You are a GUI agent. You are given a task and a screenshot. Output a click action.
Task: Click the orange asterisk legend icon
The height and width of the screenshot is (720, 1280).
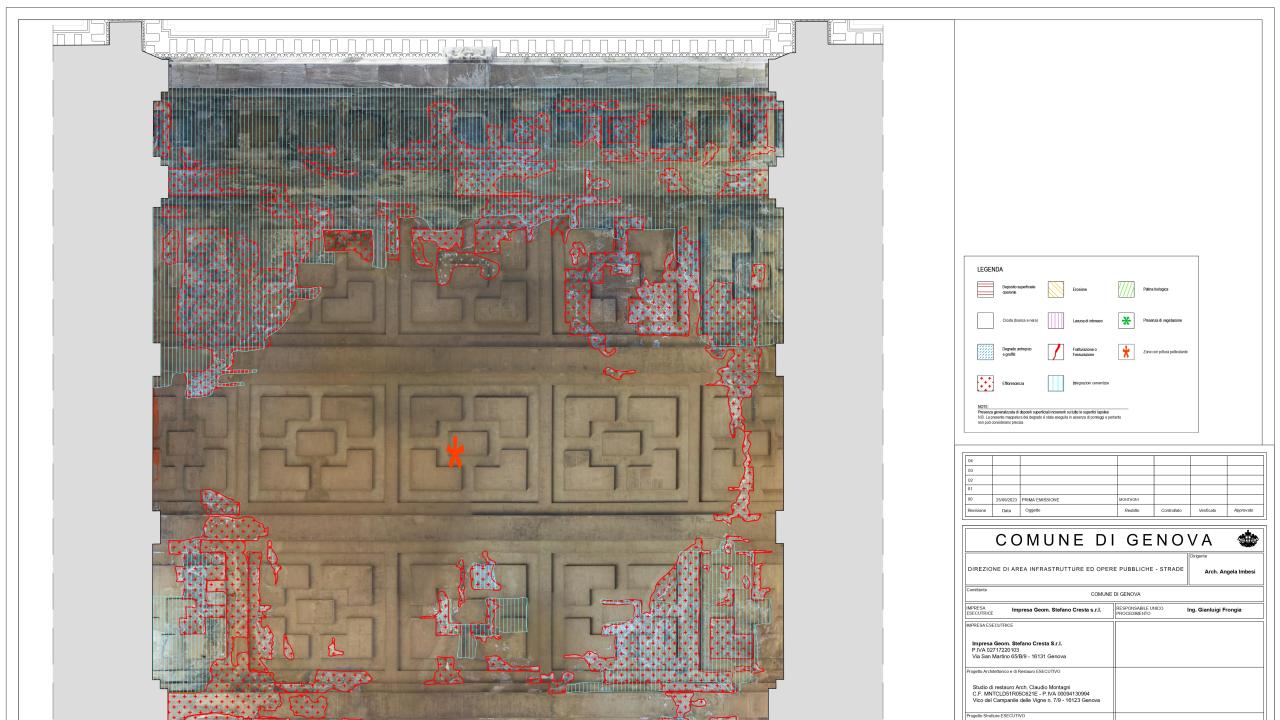tap(1126, 352)
